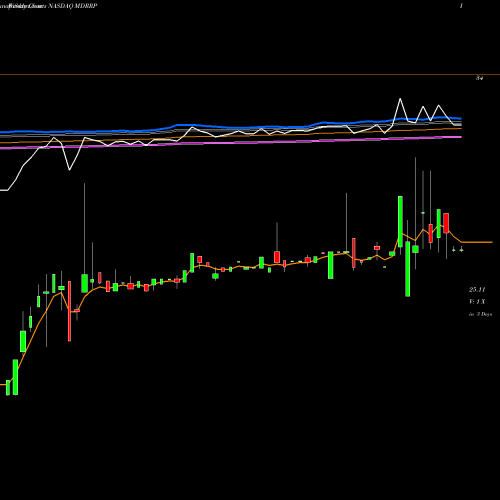The image size is (500, 500).
Task: Click the "in 3 Days" label
Action: (x=480, y=314)
